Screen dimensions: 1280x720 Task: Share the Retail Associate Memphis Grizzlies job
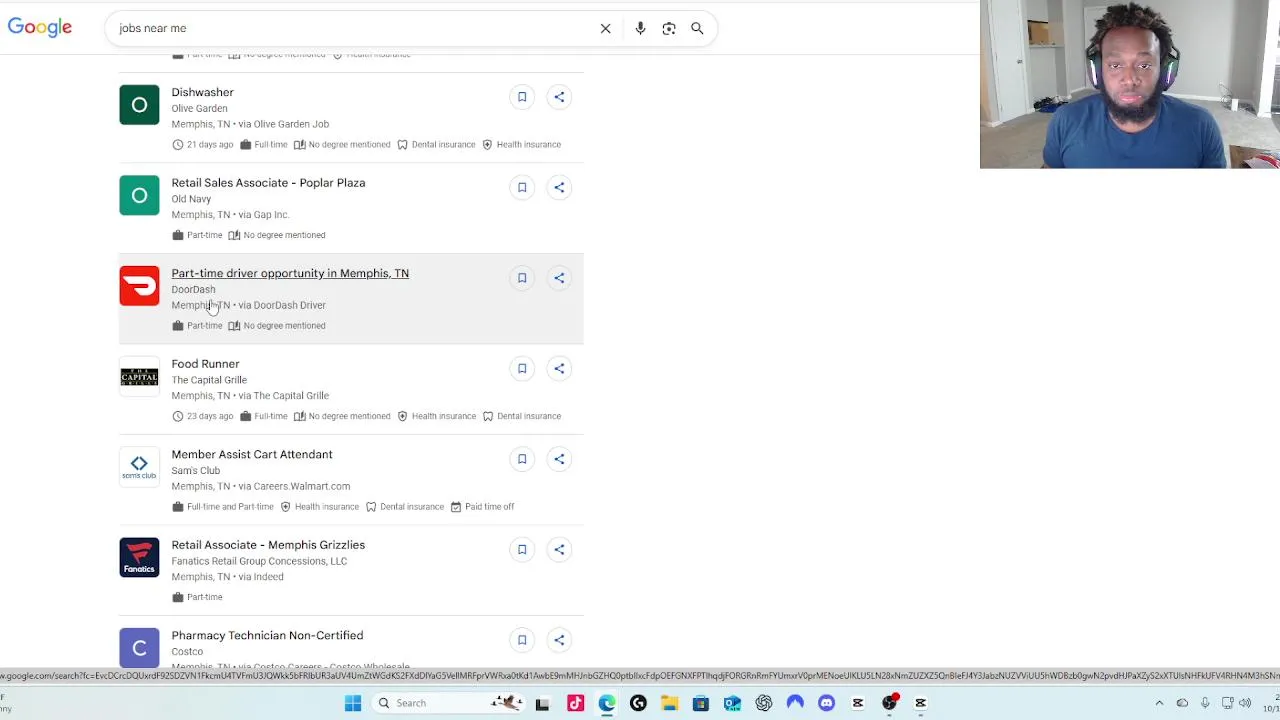tap(559, 549)
